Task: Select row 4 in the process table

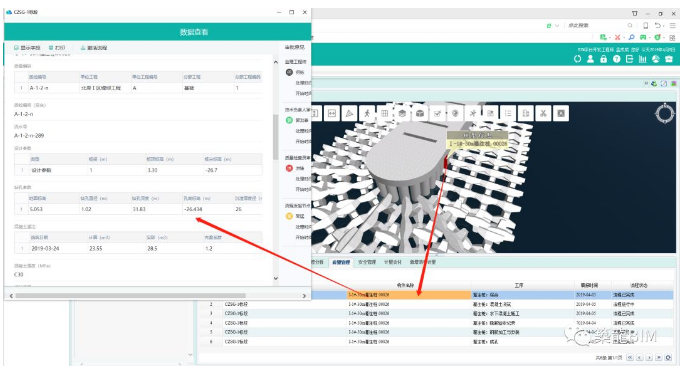Action: (x=436, y=323)
